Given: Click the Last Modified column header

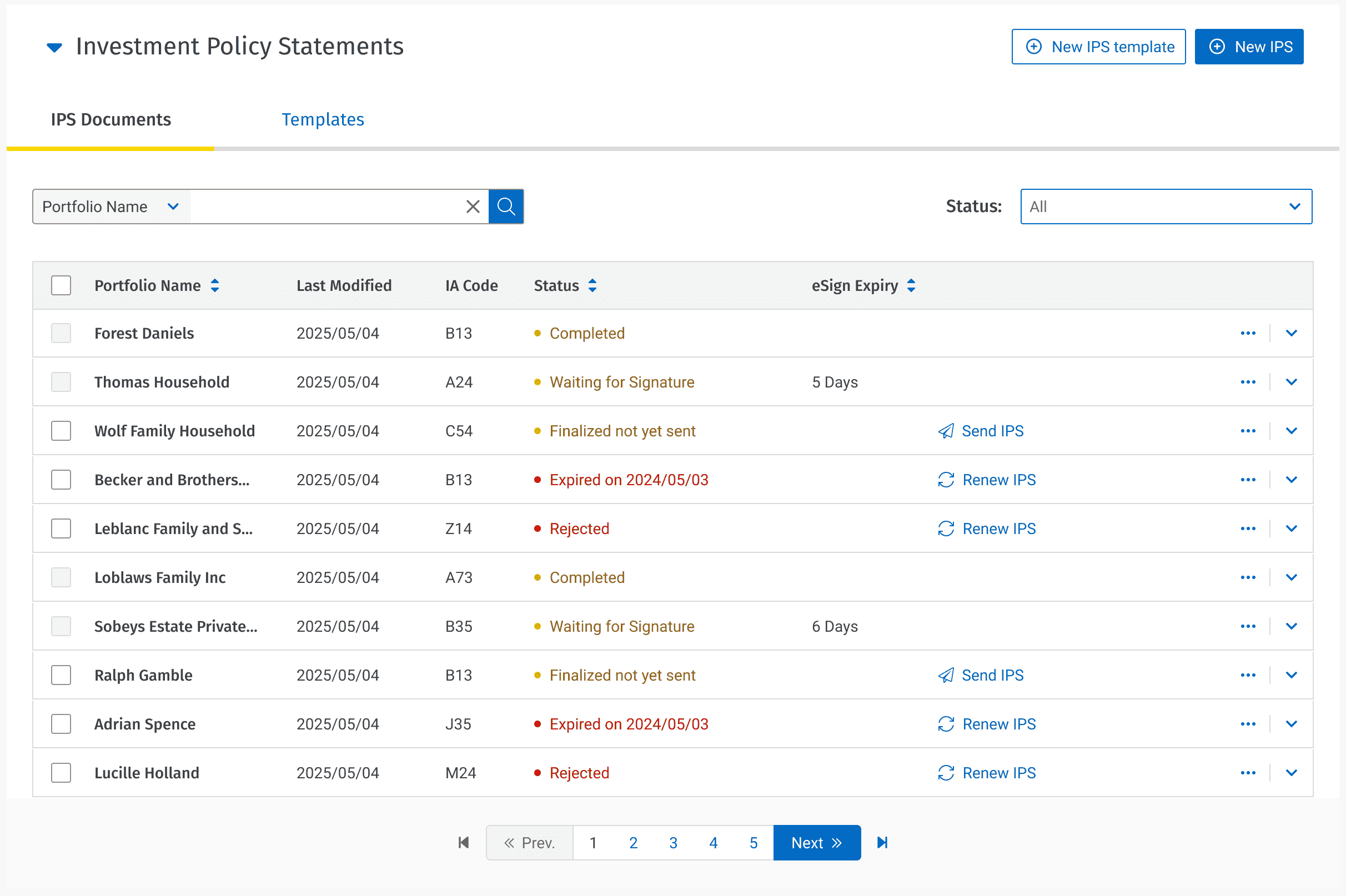Looking at the screenshot, I should (344, 285).
